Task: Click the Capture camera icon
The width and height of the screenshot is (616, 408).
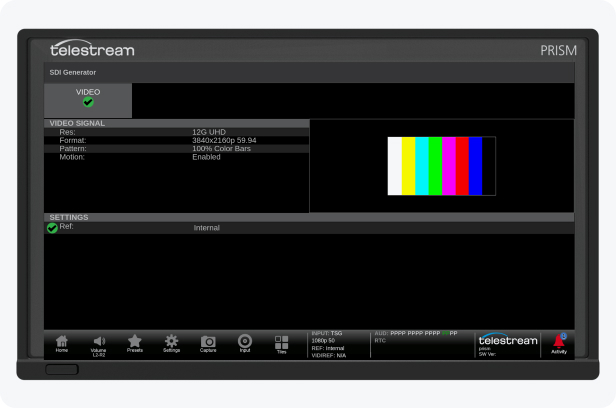Action: coord(208,344)
